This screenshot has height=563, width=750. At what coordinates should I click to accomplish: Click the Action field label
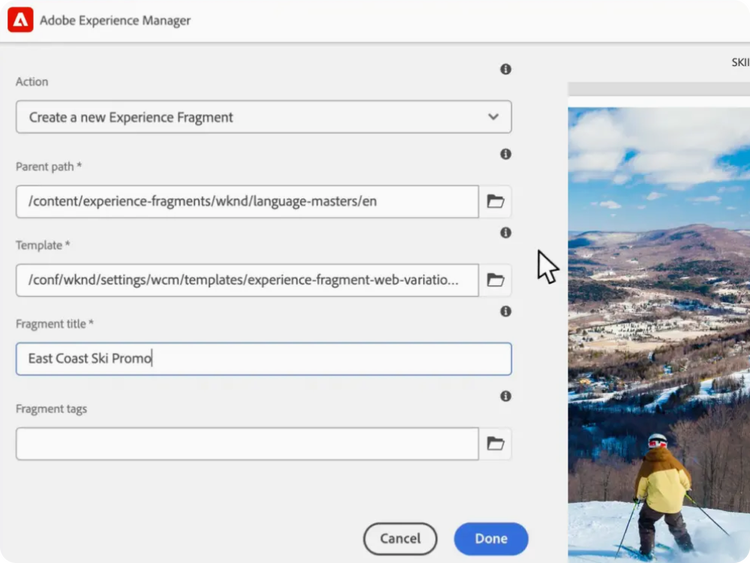[x=32, y=82]
